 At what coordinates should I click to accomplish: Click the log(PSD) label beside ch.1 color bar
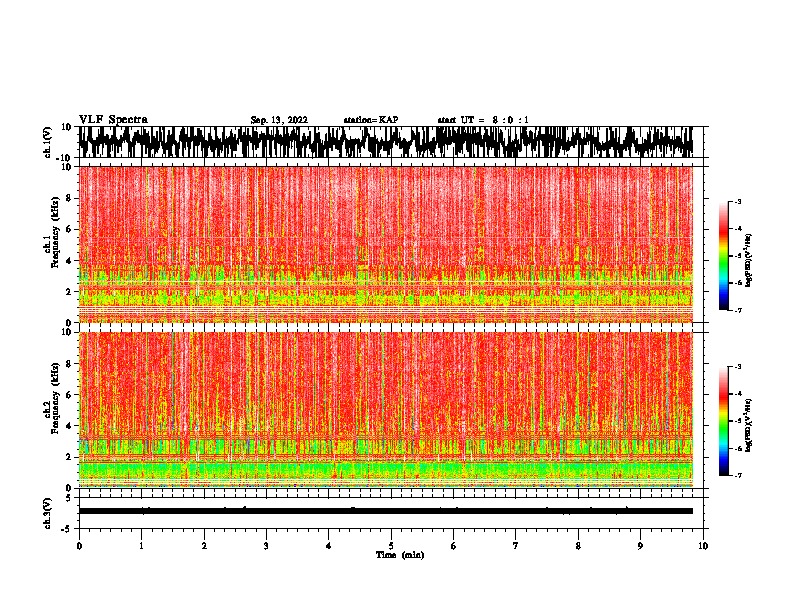748,261
